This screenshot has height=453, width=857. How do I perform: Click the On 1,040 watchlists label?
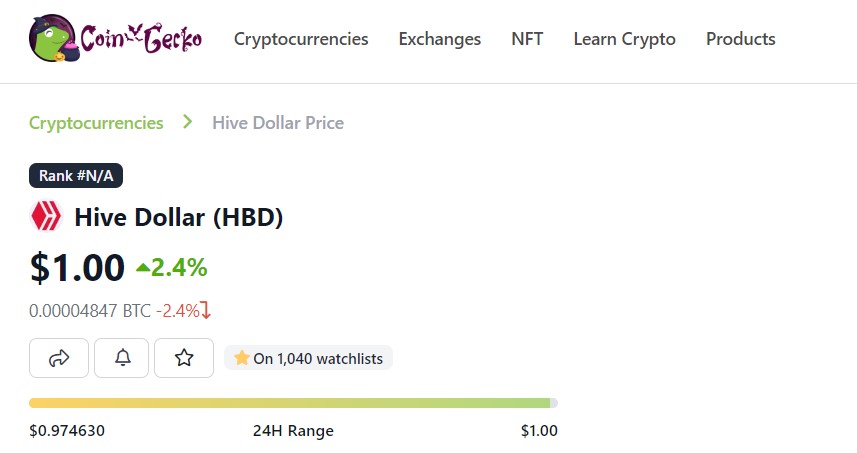(318, 358)
